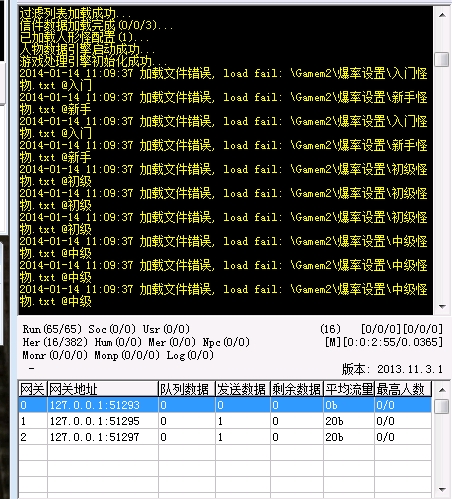Viewport: 452px width, 499px height.
Task: Click the 20b traffic cell in row 2
Action: point(349,437)
